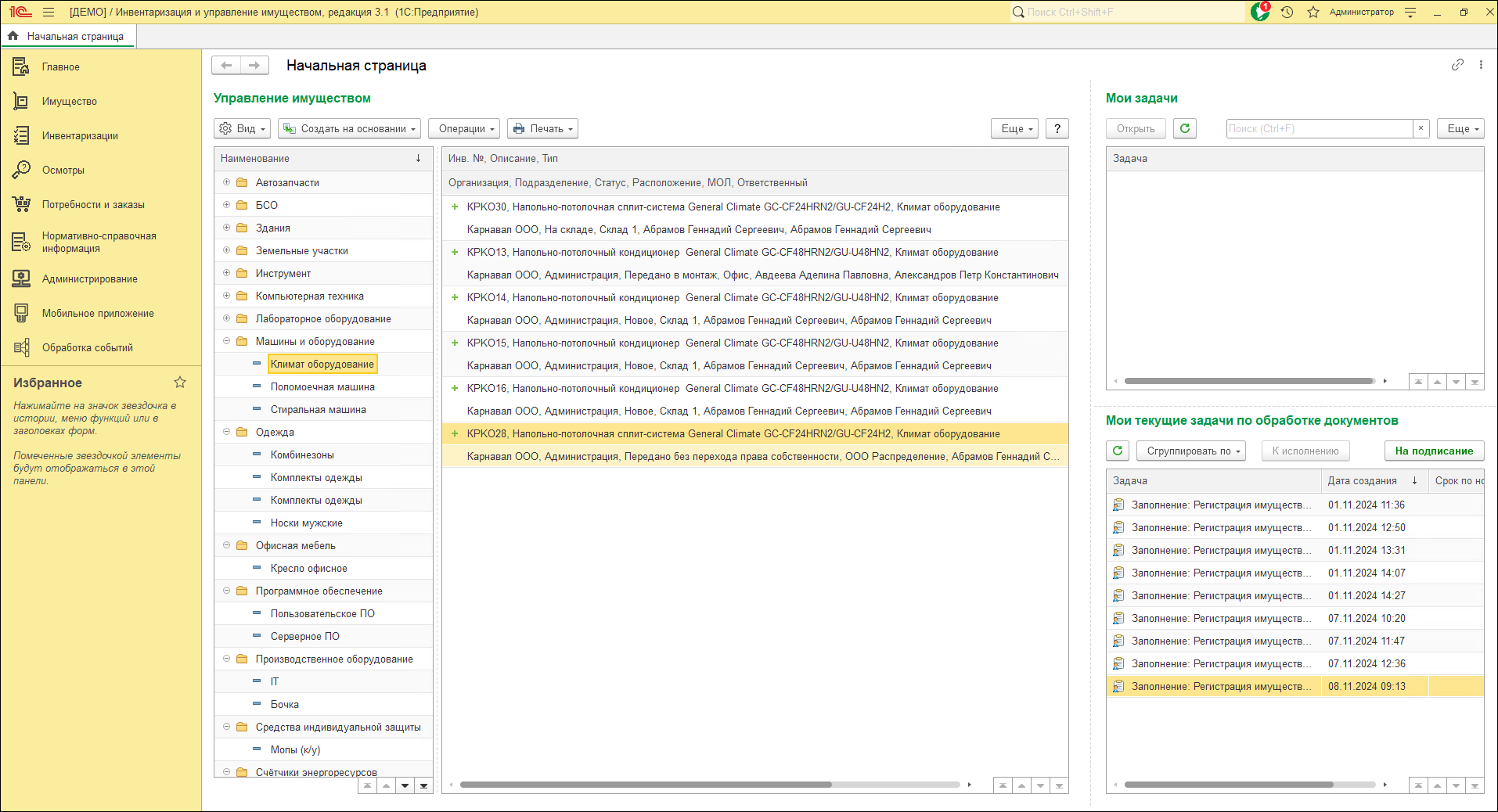
Task: Open the Печать dropdown
Action: click(542, 128)
